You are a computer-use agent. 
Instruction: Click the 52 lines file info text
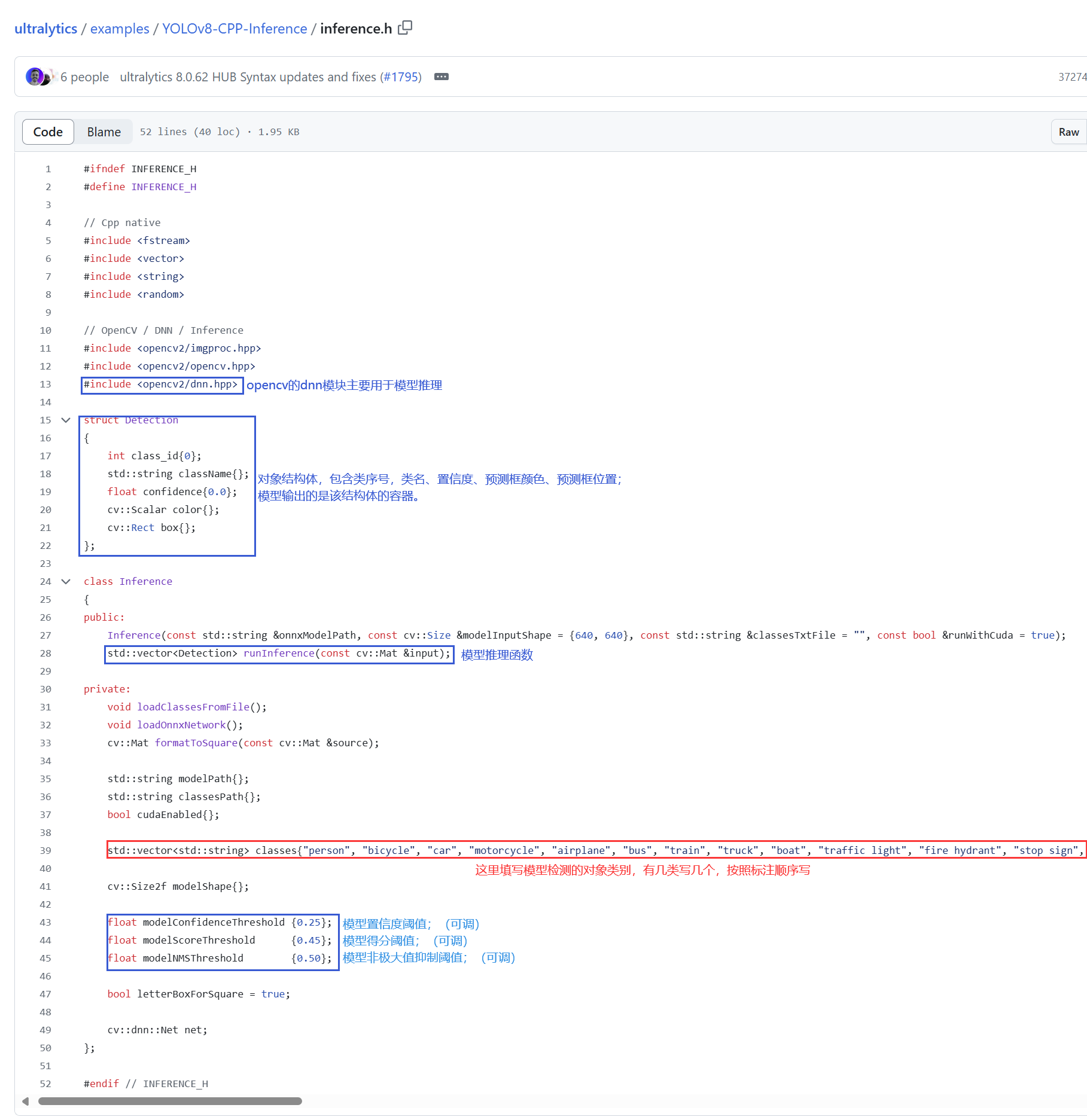pos(220,132)
